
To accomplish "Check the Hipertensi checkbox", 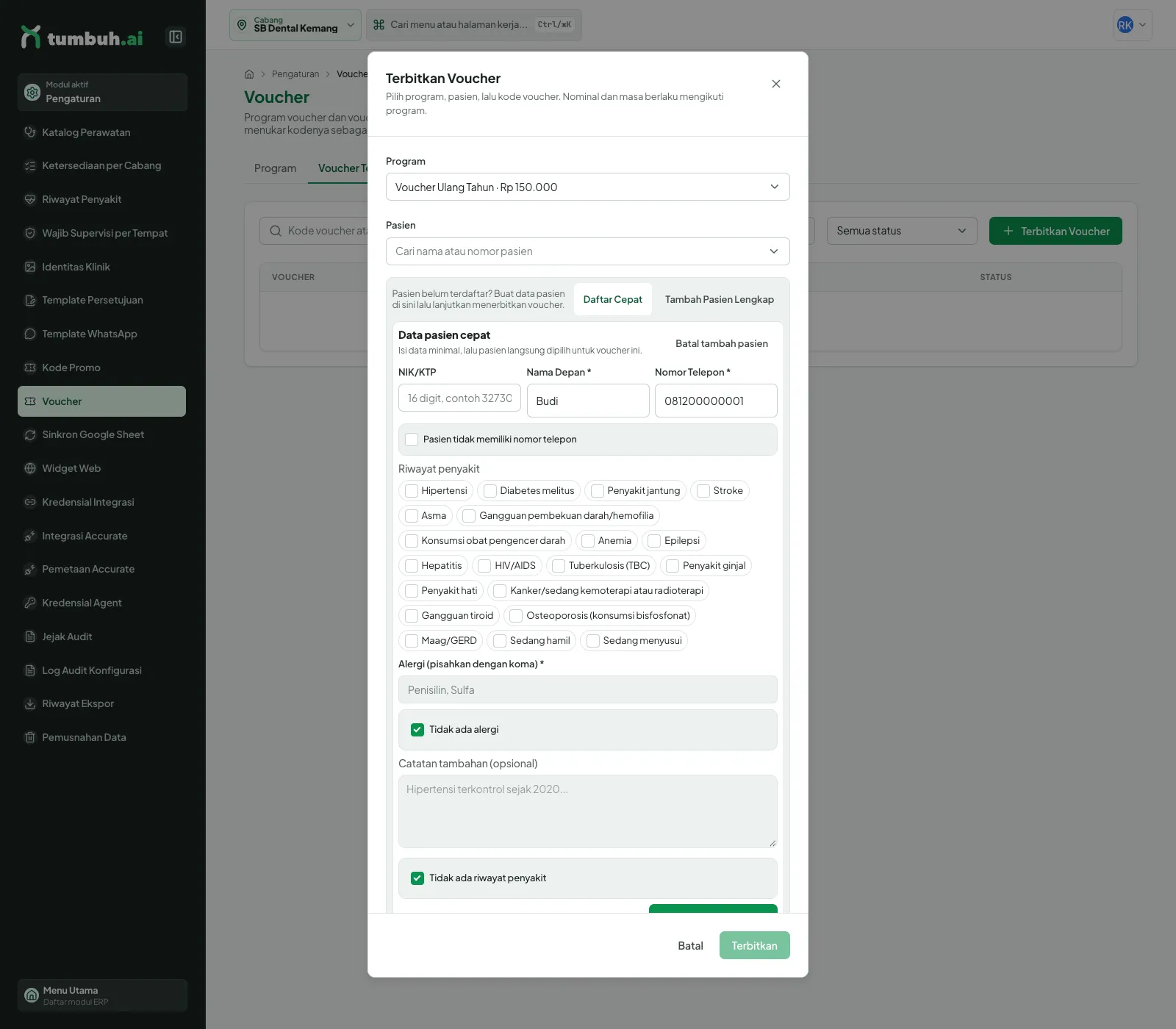I will (412, 491).
